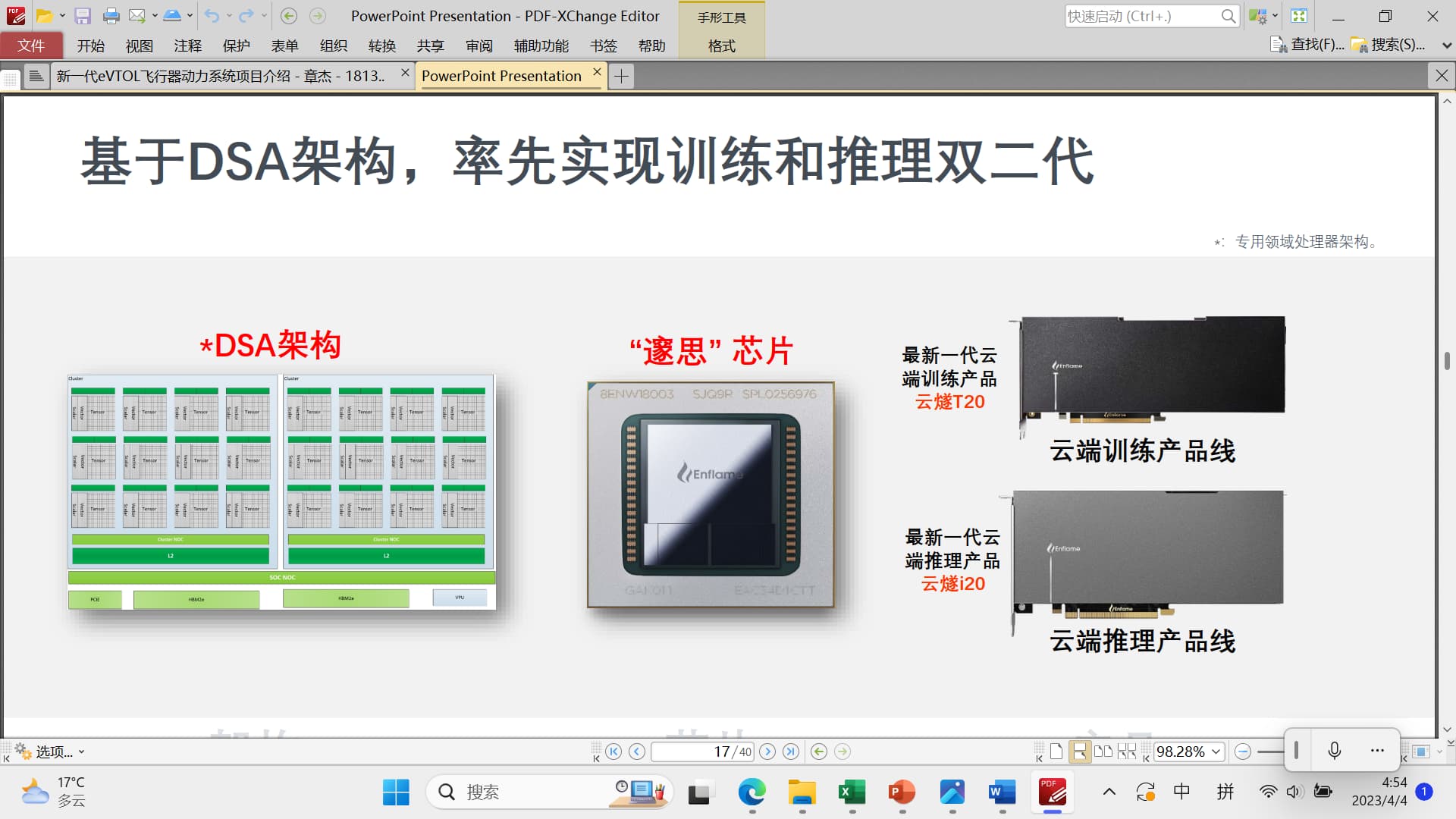Expand the scanner options dropdown arrow
The height and width of the screenshot is (819, 1456).
pos(190,16)
